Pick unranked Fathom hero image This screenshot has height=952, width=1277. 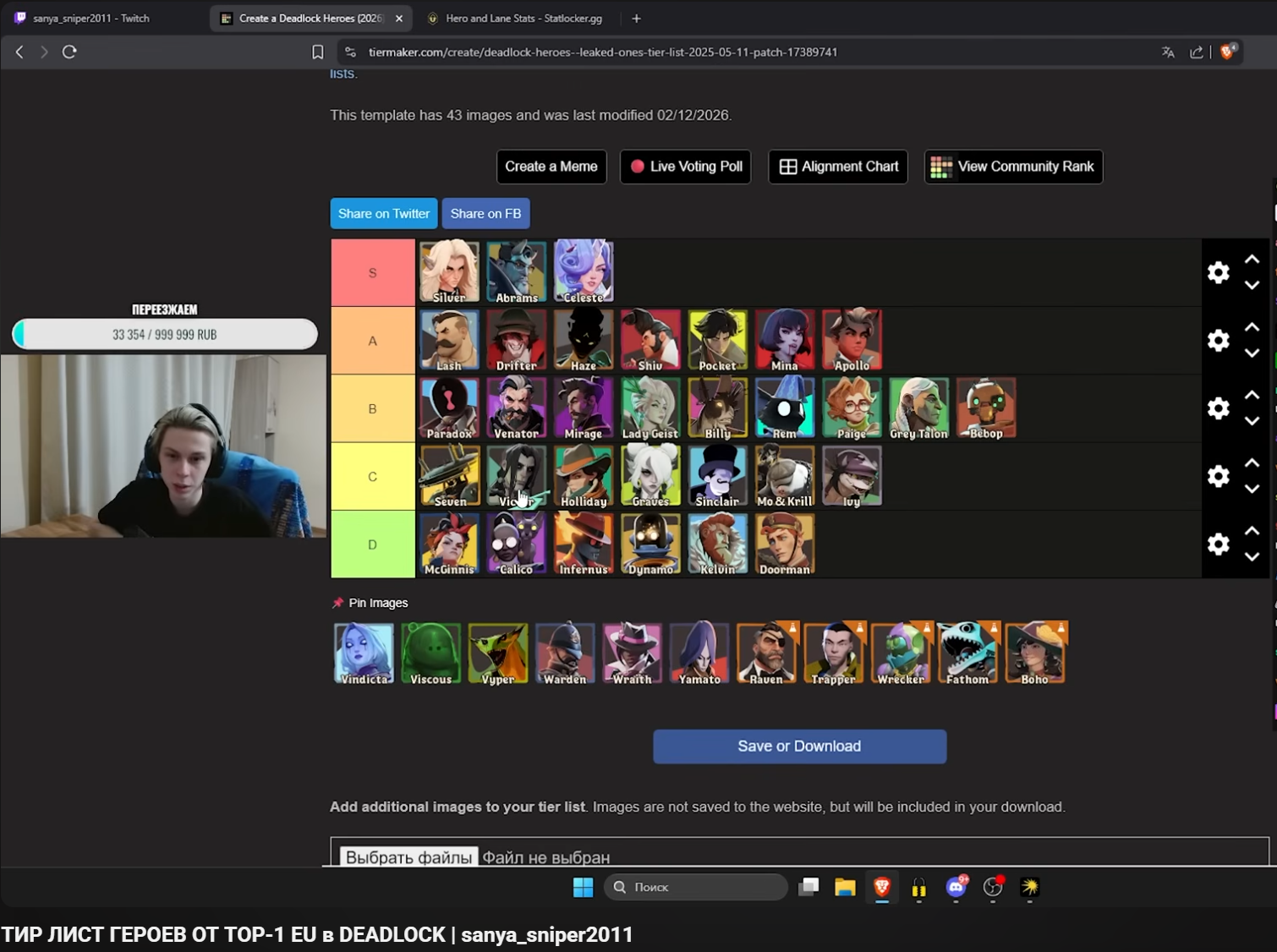(968, 653)
